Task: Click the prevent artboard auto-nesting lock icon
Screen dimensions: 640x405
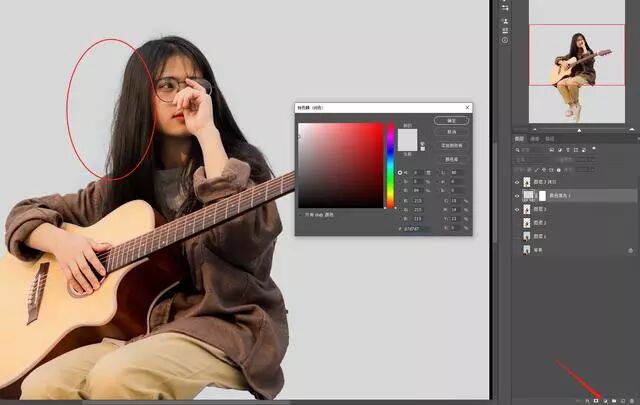Action: [x=551, y=170]
